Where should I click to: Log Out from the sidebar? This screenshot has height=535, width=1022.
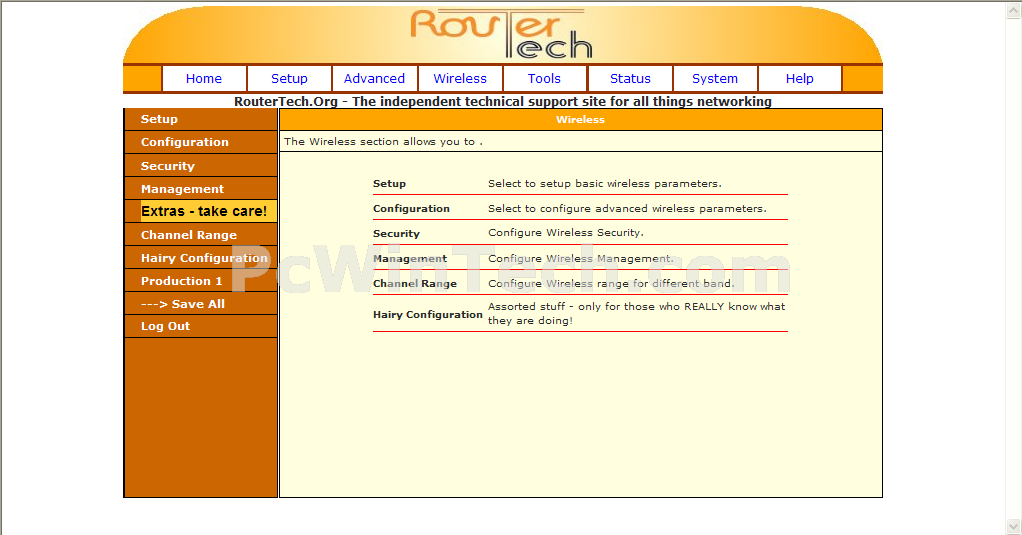click(201, 326)
